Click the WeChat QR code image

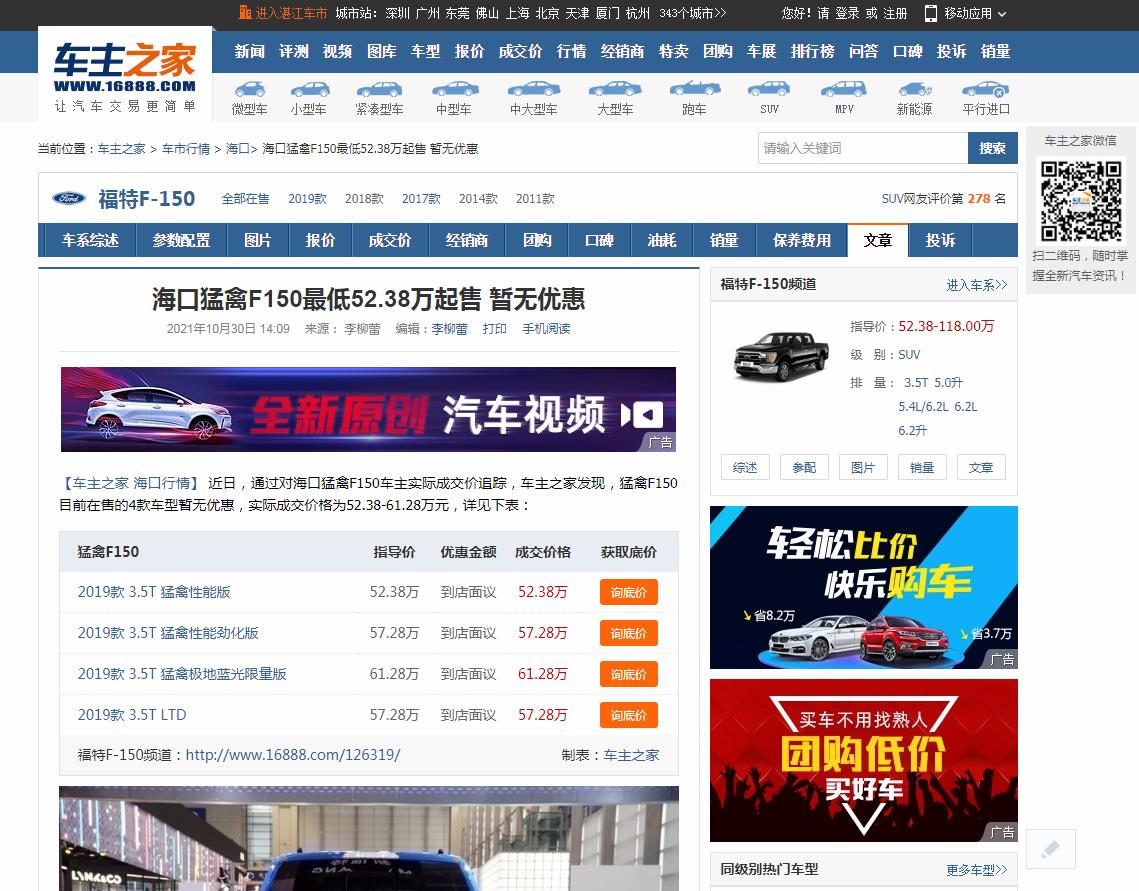(1081, 201)
